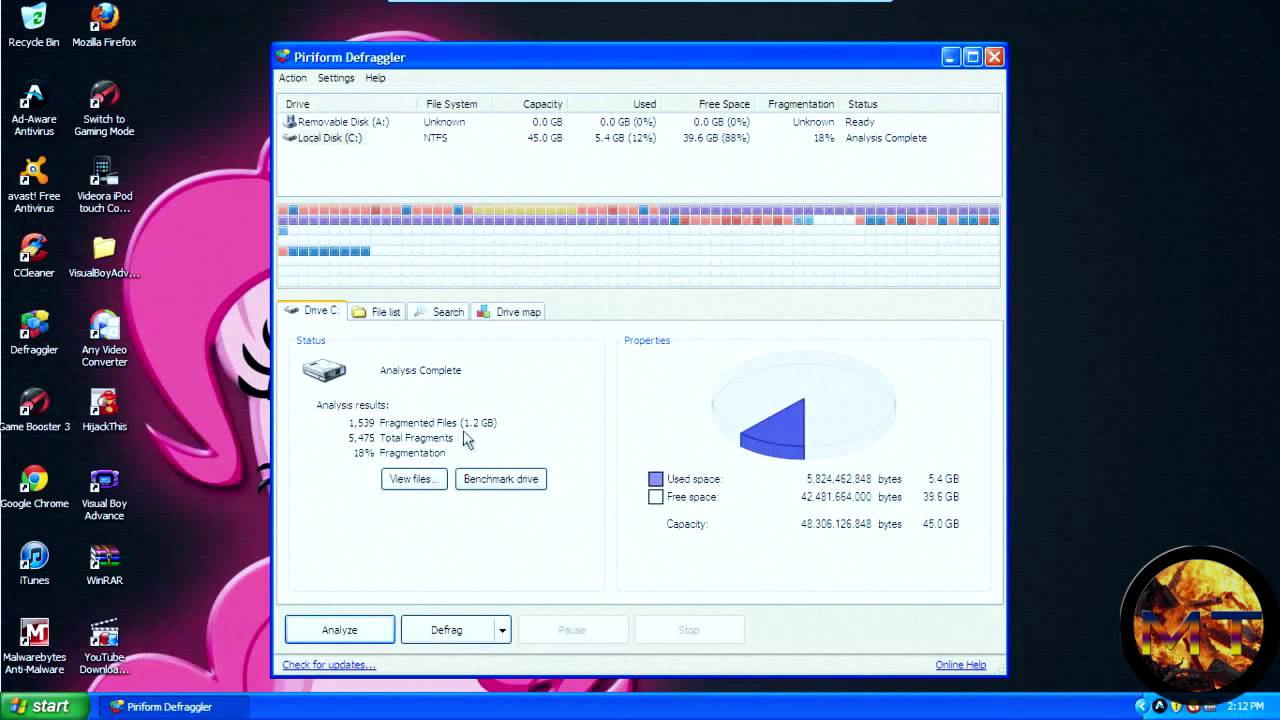
Task: Click the disk usage pie chart
Action: [803, 406]
